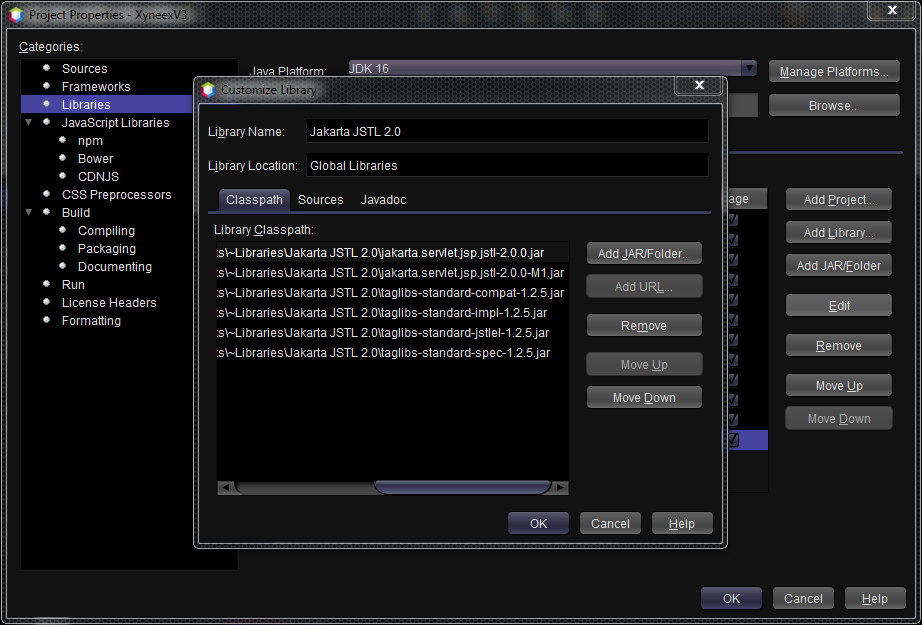Open the Bower category
Image resolution: width=922 pixels, height=625 pixels.
pyautogui.click(x=95, y=159)
